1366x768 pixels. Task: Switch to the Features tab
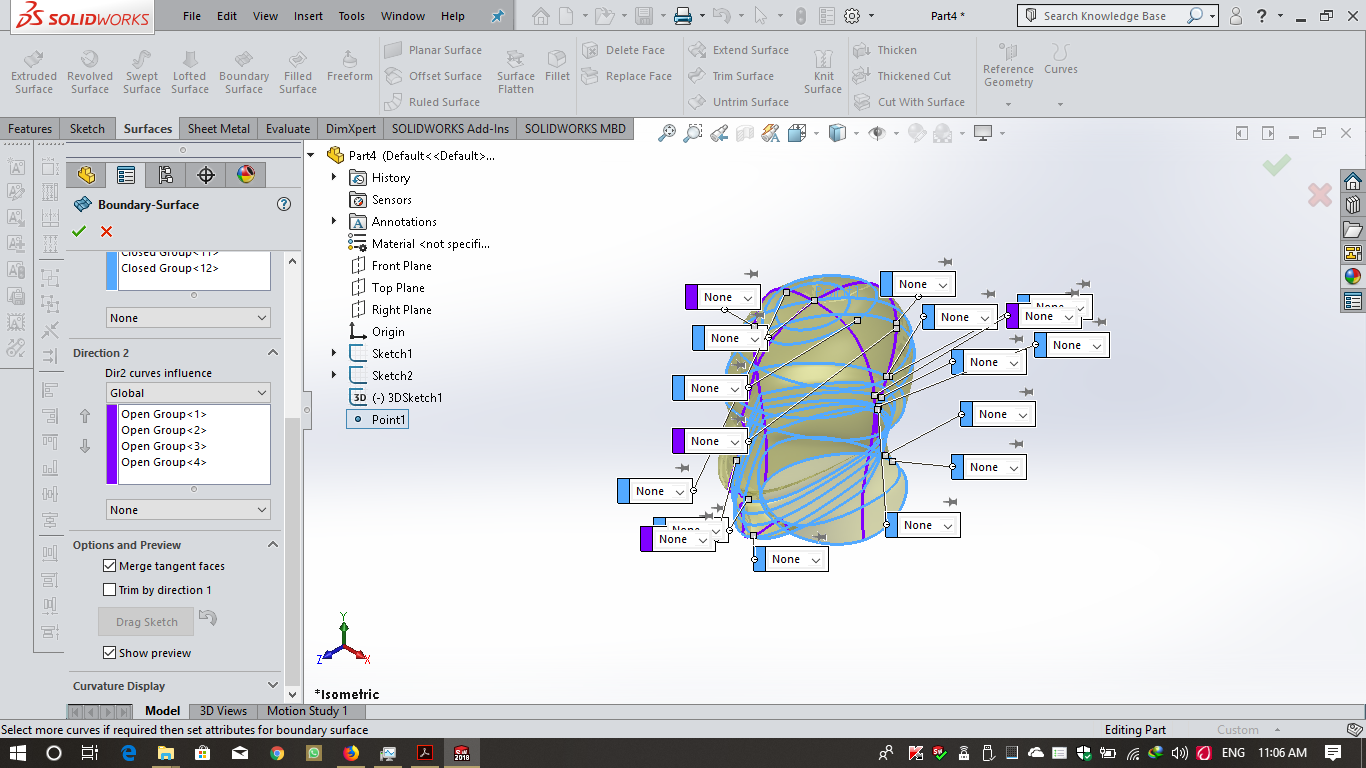[30, 128]
